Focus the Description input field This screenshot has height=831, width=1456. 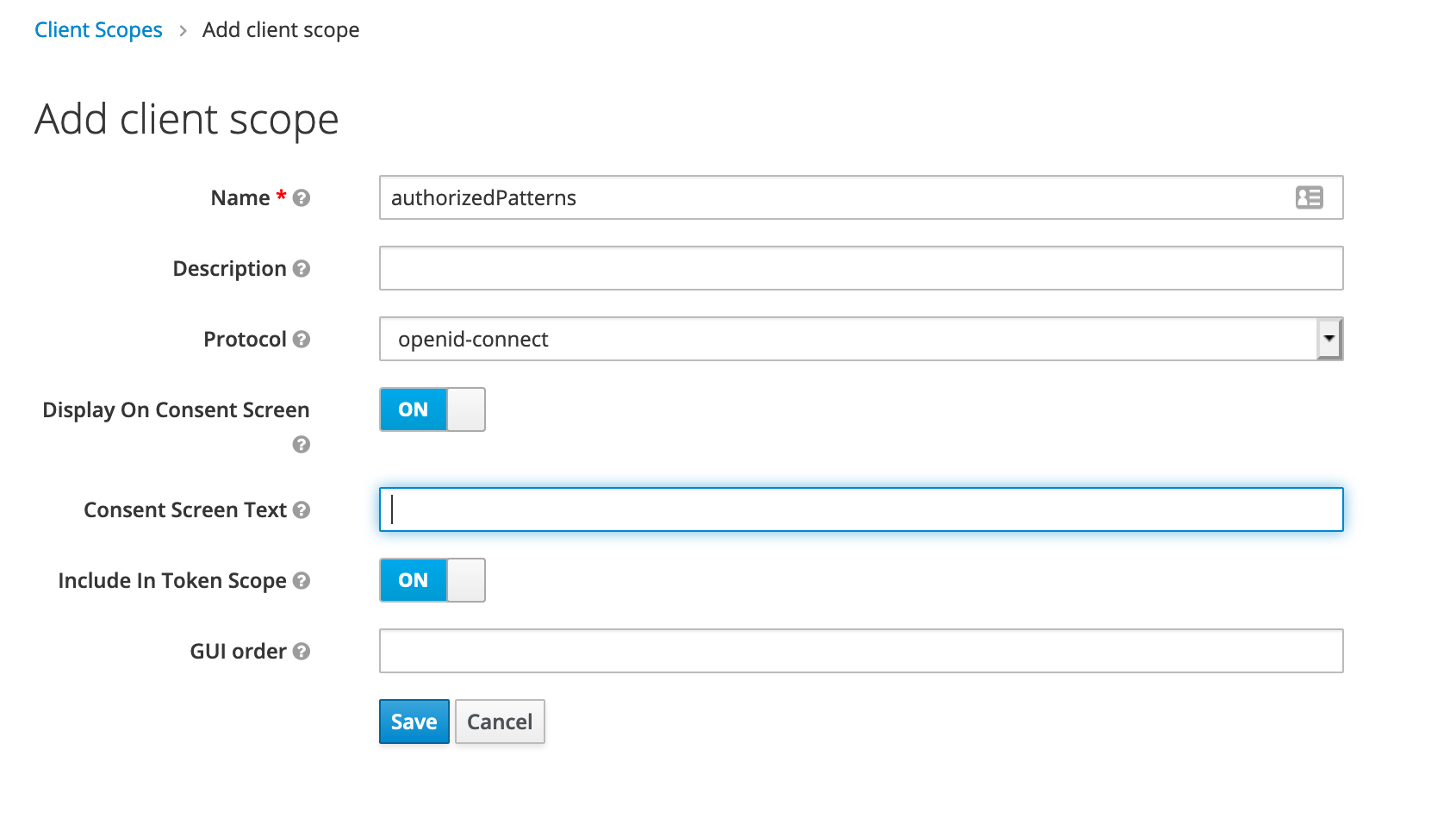point(862,268)
